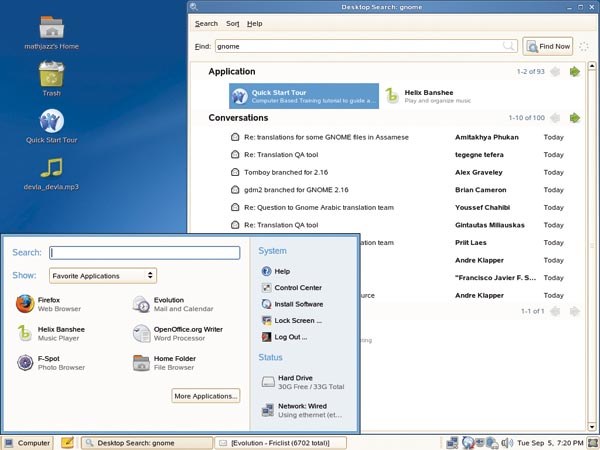
Task: Click the show desktop tray button
Action: point(593,443)
